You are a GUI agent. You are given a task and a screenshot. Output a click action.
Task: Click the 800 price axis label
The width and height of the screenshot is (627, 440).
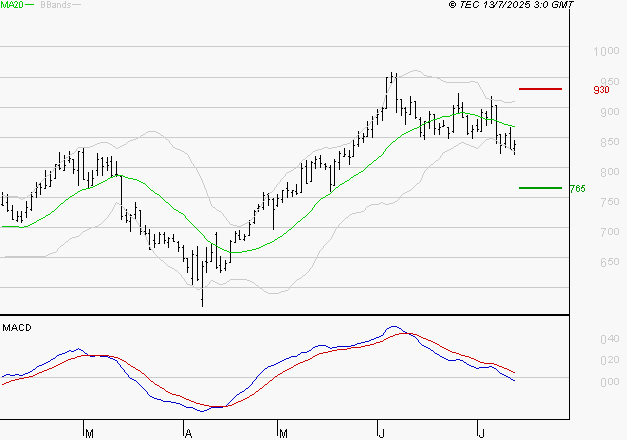tap(609, 172)
